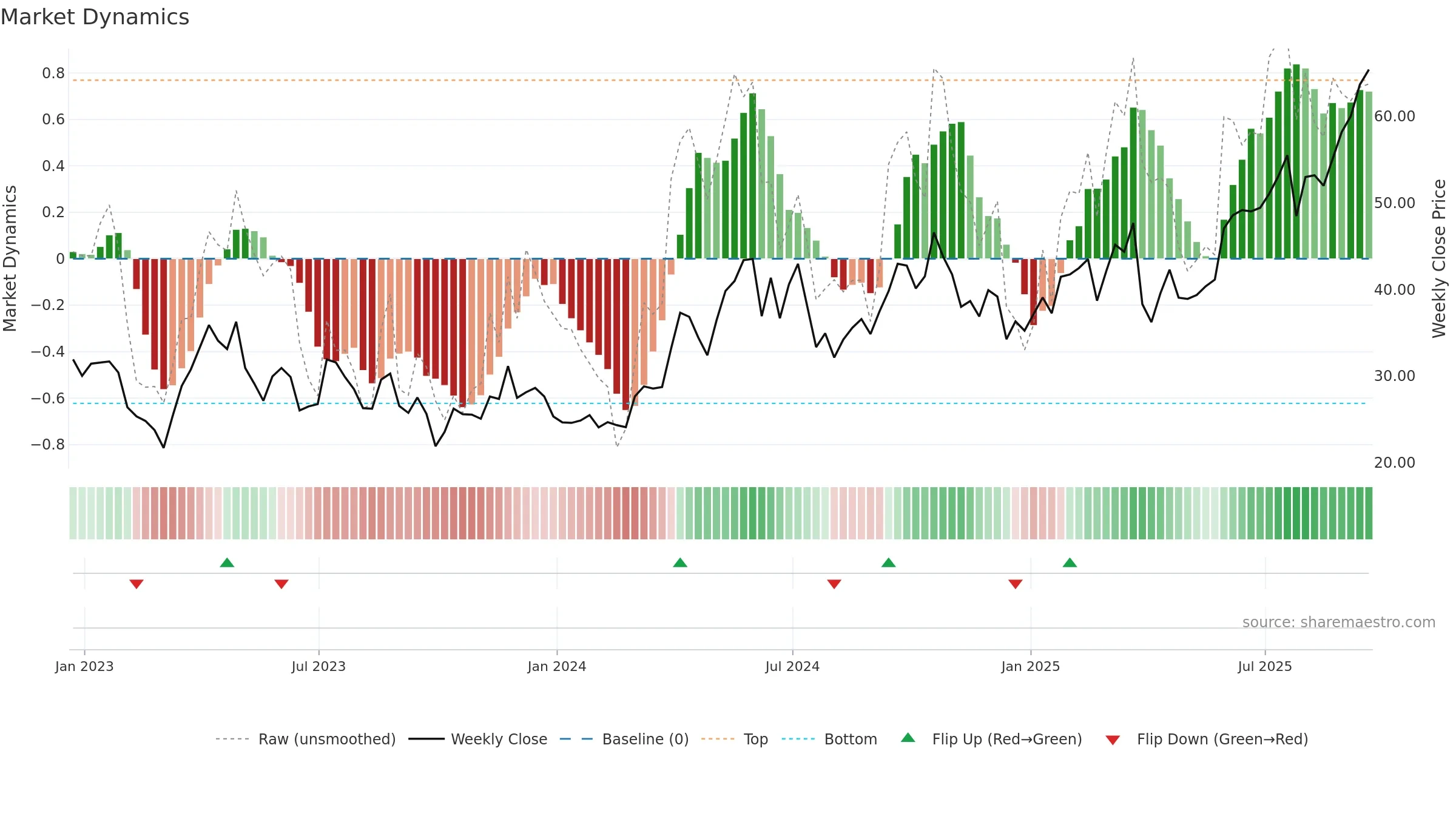The image size is (1456, 819).
Task: Click the solid black line sample in legend
Action: (426, 739)
